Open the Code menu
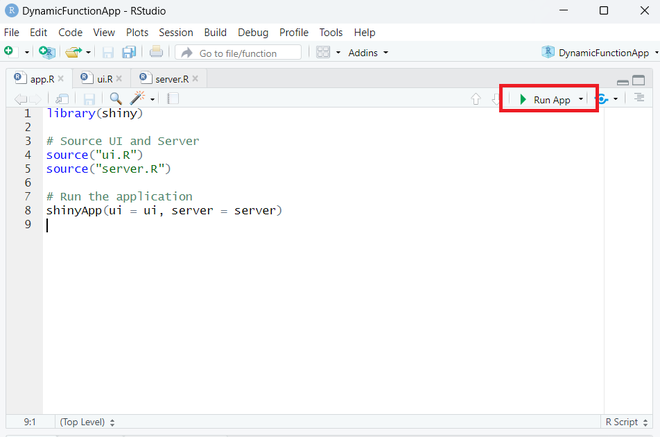 tap(70, 32)
